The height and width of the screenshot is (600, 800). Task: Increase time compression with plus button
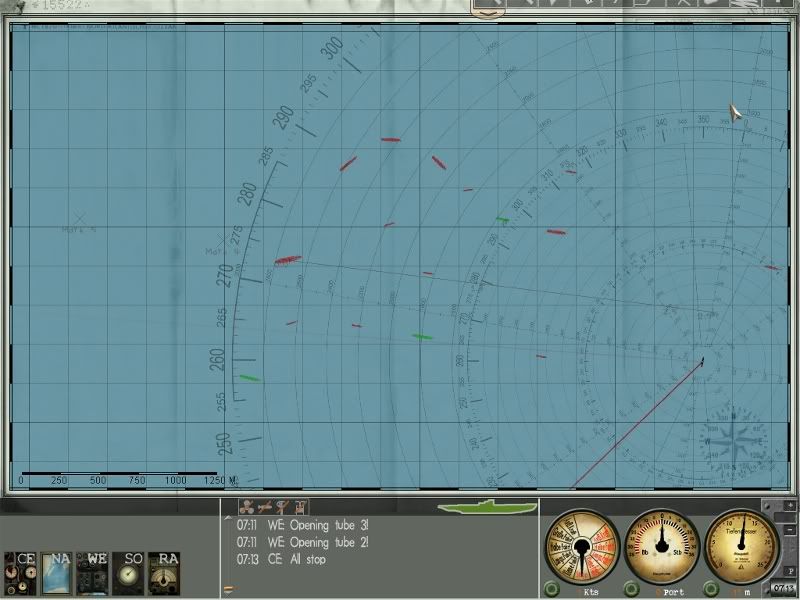[792, 506]
